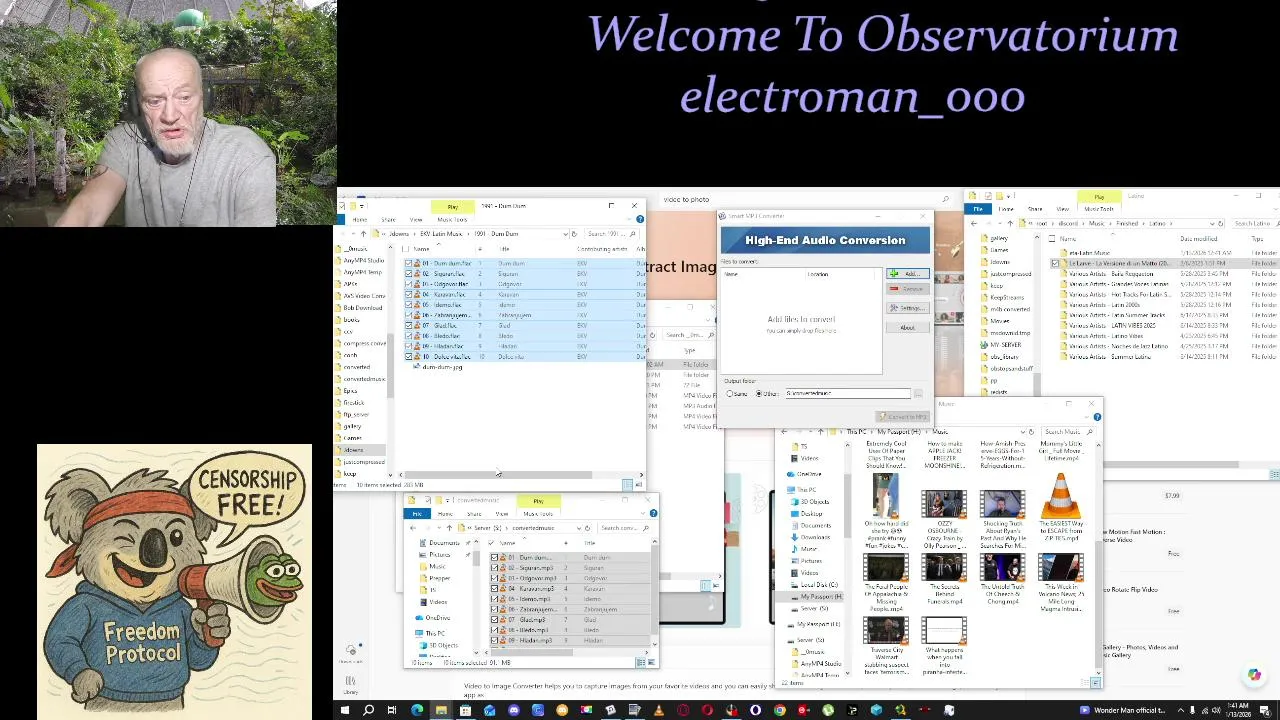Image resolution: width=1280 pixels, height=720 pixels.
Task: Select Local Disk (C:) in Music window sidebar
Action: click(x=818, y=585)
